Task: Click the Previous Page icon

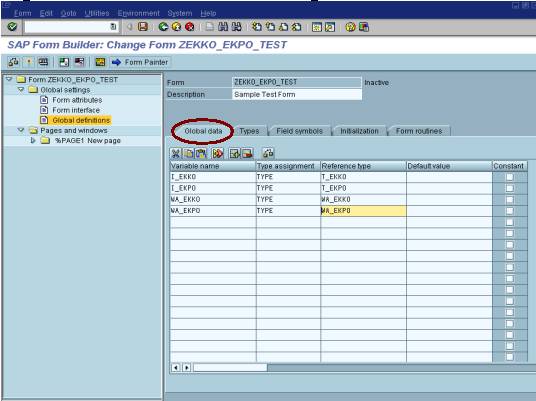Action: (x=270, y=27)
